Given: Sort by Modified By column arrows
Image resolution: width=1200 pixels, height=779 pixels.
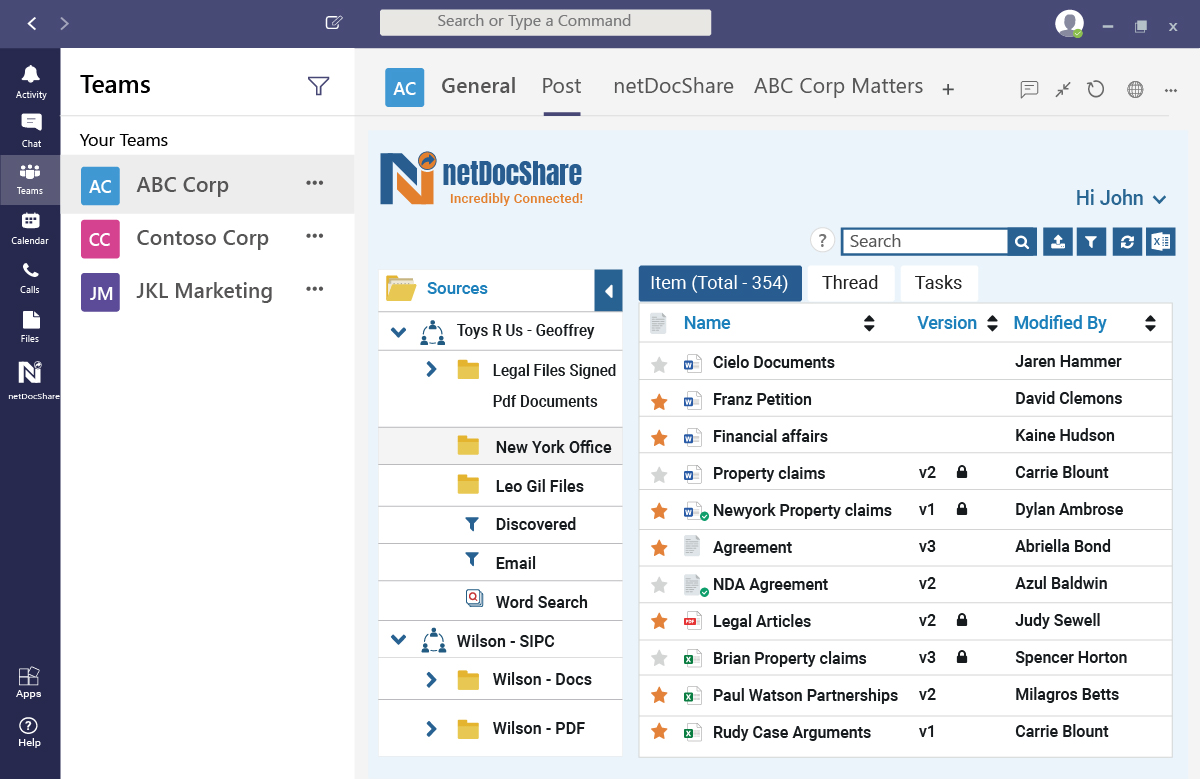Looking at the screenshot, I should (1150, 323).
